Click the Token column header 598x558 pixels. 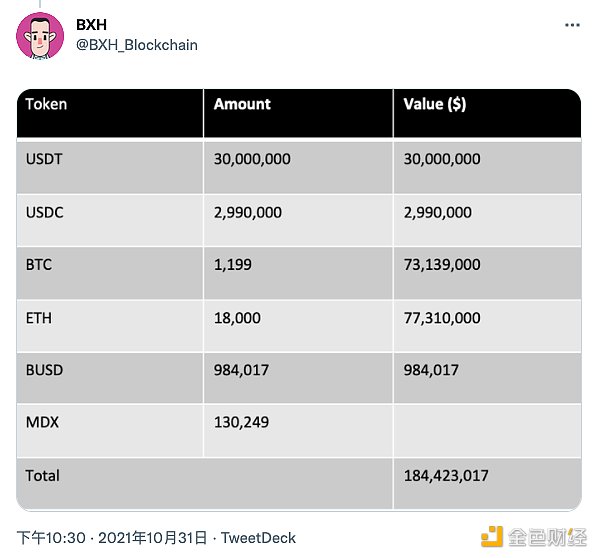(110, 113)
